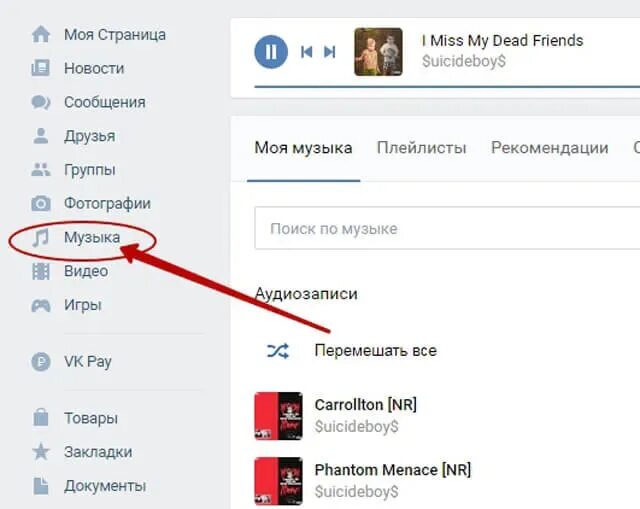Screen dimensions: 640x509
Task: Switch to the Плейлисты tab
Action: 421,148
